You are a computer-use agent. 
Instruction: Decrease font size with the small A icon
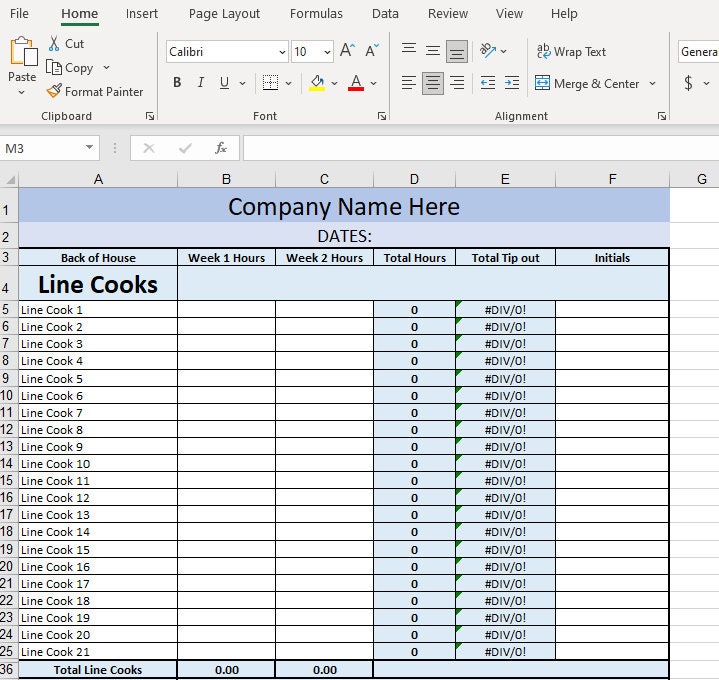tap(371, 50)
